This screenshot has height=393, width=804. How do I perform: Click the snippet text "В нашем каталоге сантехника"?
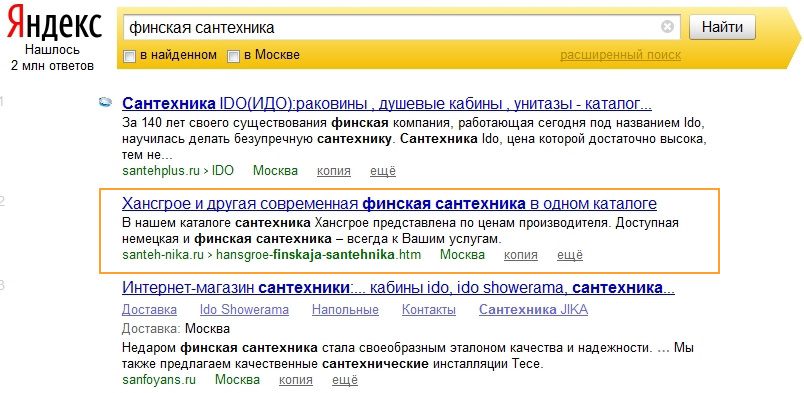tap(216, 223)
